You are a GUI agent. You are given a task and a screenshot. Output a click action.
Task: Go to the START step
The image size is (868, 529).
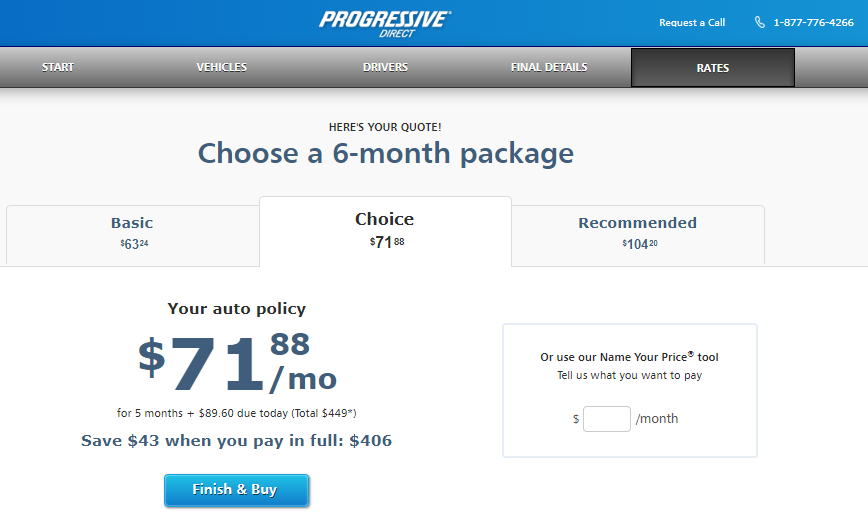pos(58,67)
